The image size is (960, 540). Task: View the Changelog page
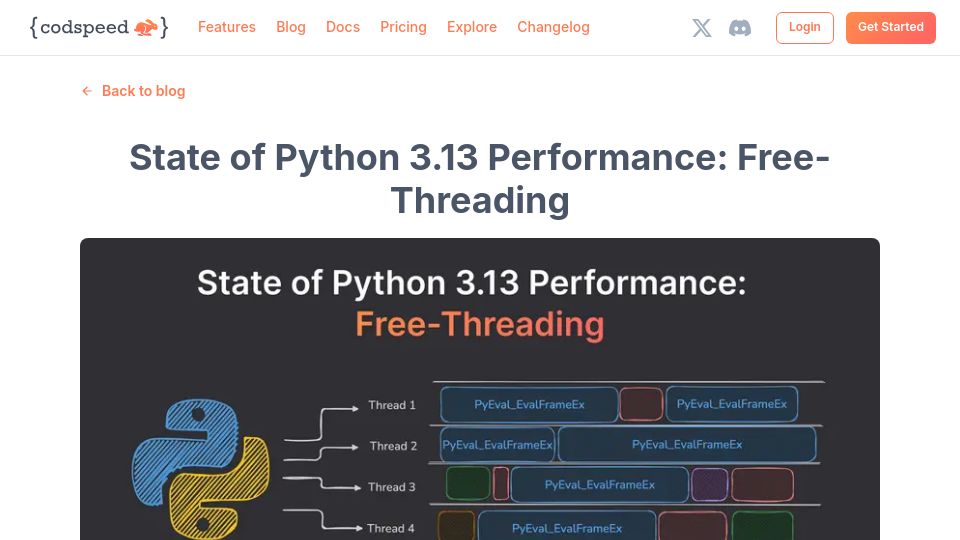[553, 27]
